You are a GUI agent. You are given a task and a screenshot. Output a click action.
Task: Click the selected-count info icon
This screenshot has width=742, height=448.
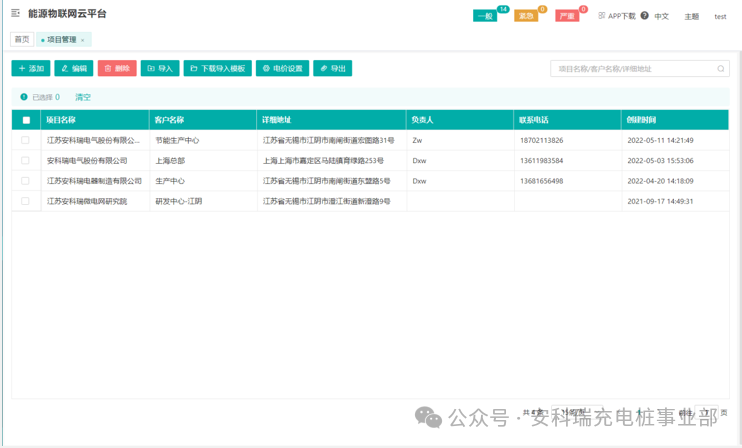pyautogui.click(x=24, y=97)
